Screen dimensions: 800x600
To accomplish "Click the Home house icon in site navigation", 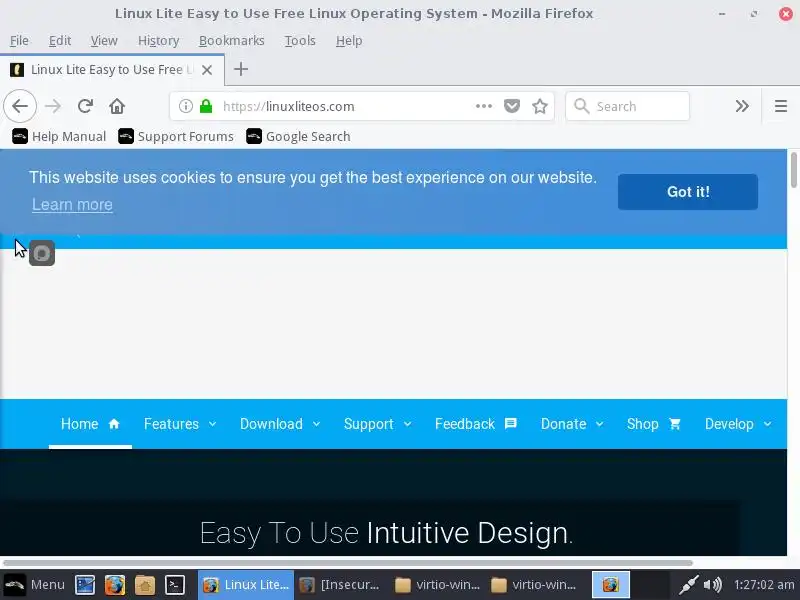I will [x=114, y=424].
